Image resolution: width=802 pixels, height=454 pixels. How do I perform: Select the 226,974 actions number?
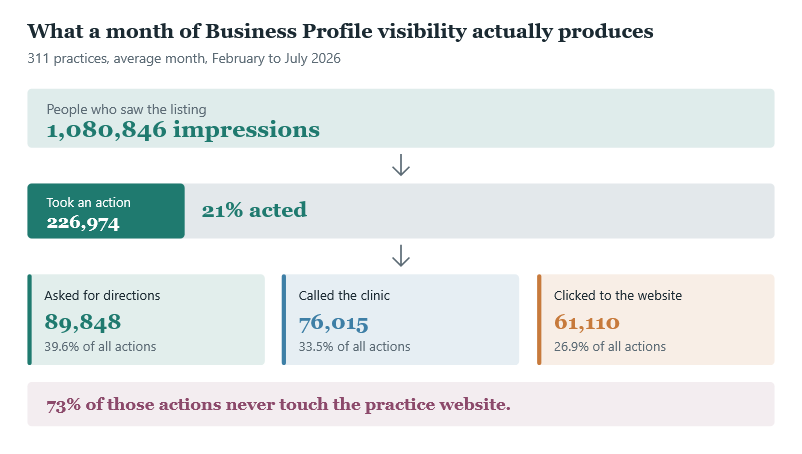(x=83, y=223)
